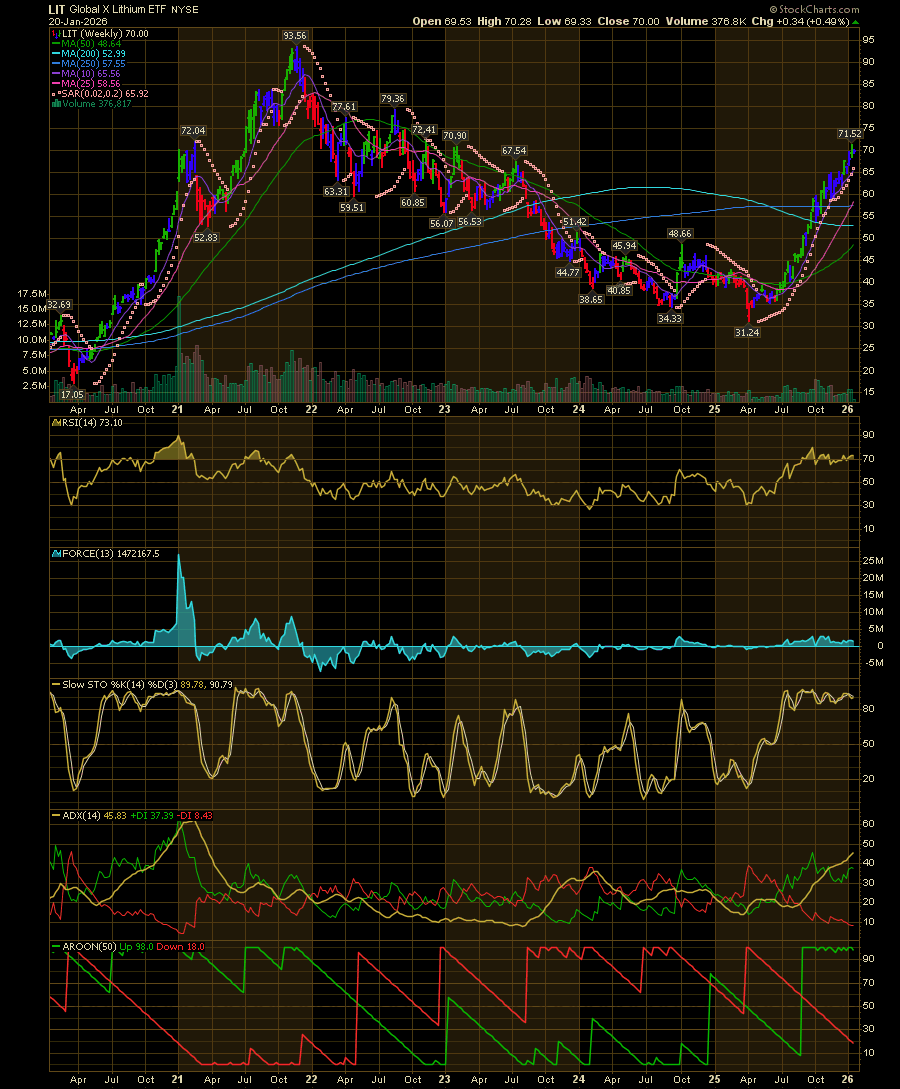
Task: Click the 31.24 low price label
Action: (747, 332)
